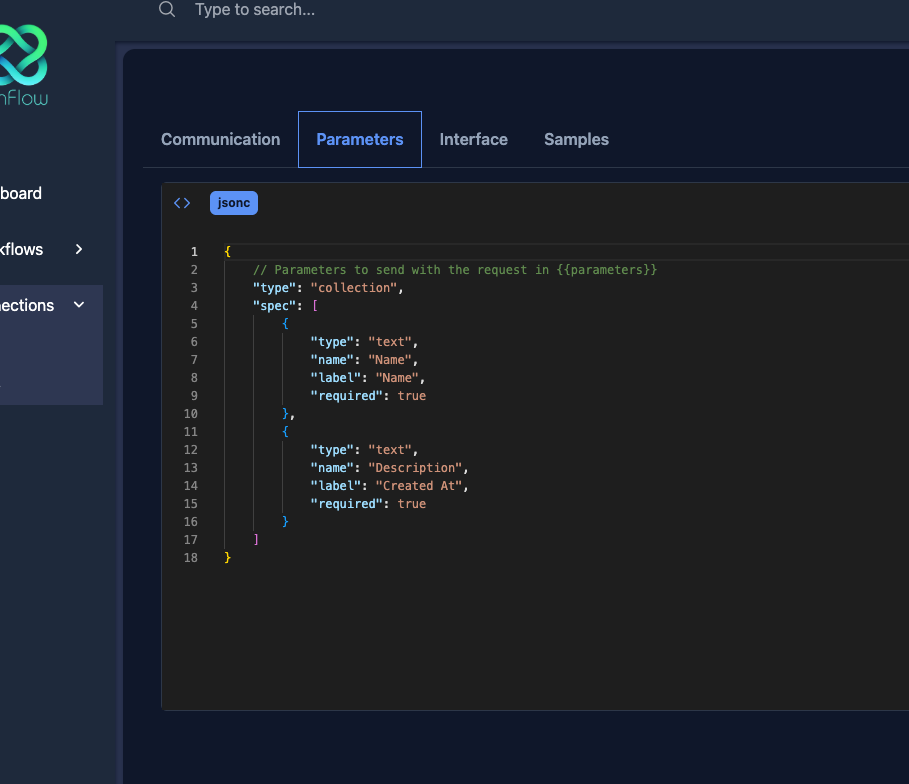Select the Parameters tab
Screen dimensions: 909x784
click(360, 139)
